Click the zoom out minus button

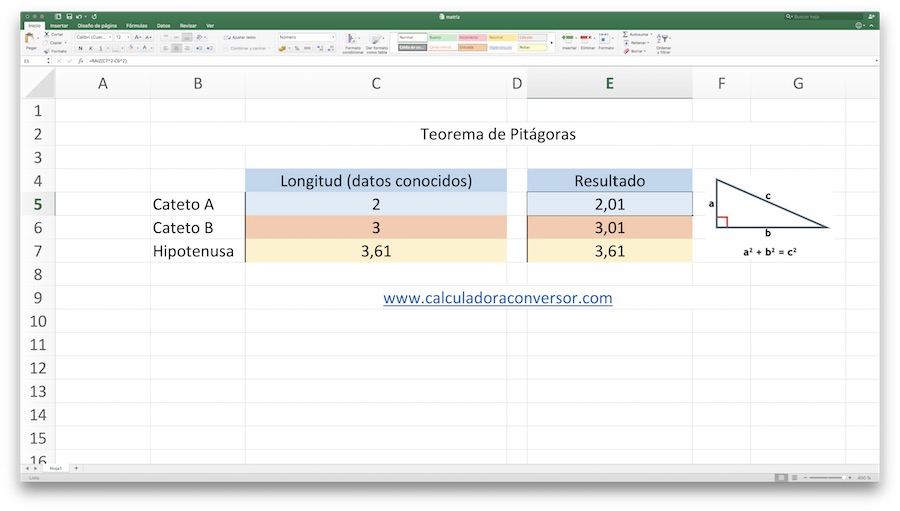805,478
